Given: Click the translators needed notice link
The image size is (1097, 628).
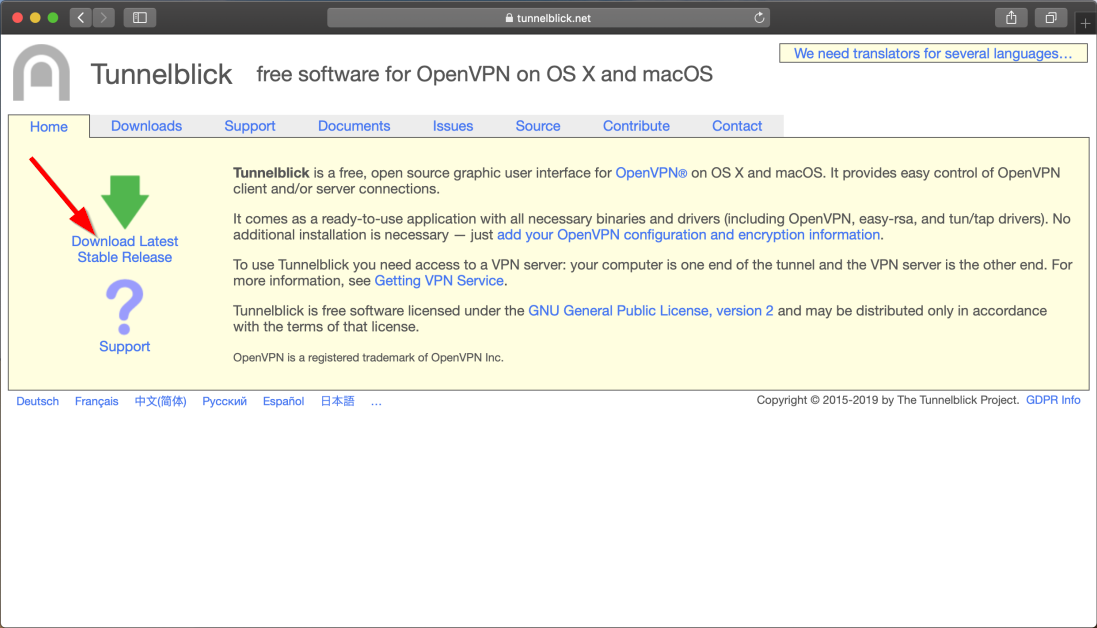Looking at the screenshot, I should [x=933, y=53].
